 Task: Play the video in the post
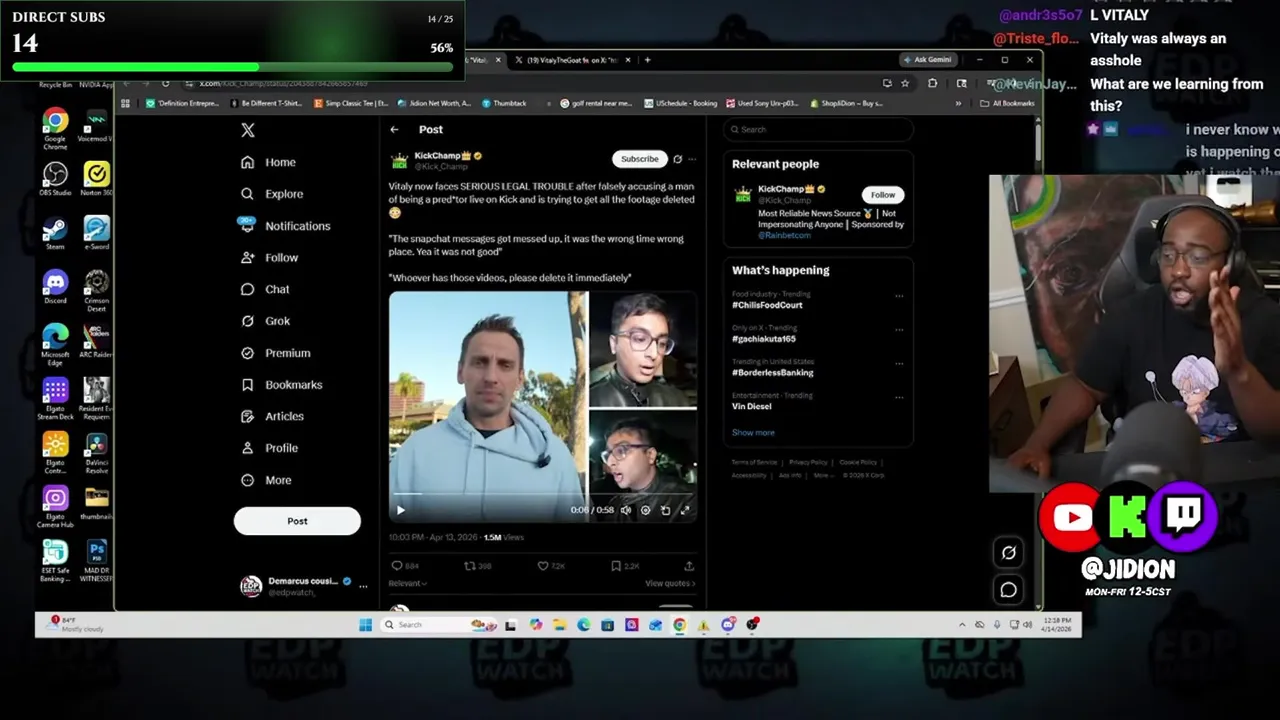(401, 510)
